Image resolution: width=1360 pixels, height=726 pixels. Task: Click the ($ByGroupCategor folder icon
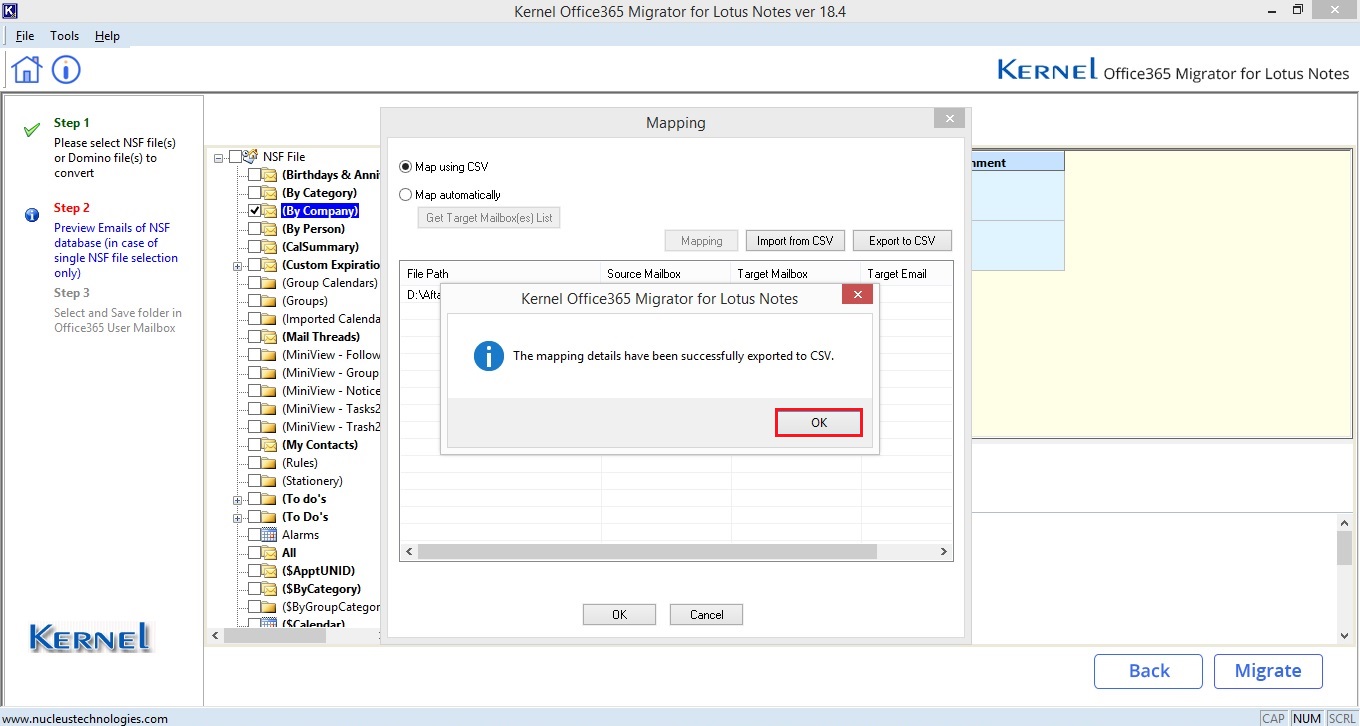270,607
